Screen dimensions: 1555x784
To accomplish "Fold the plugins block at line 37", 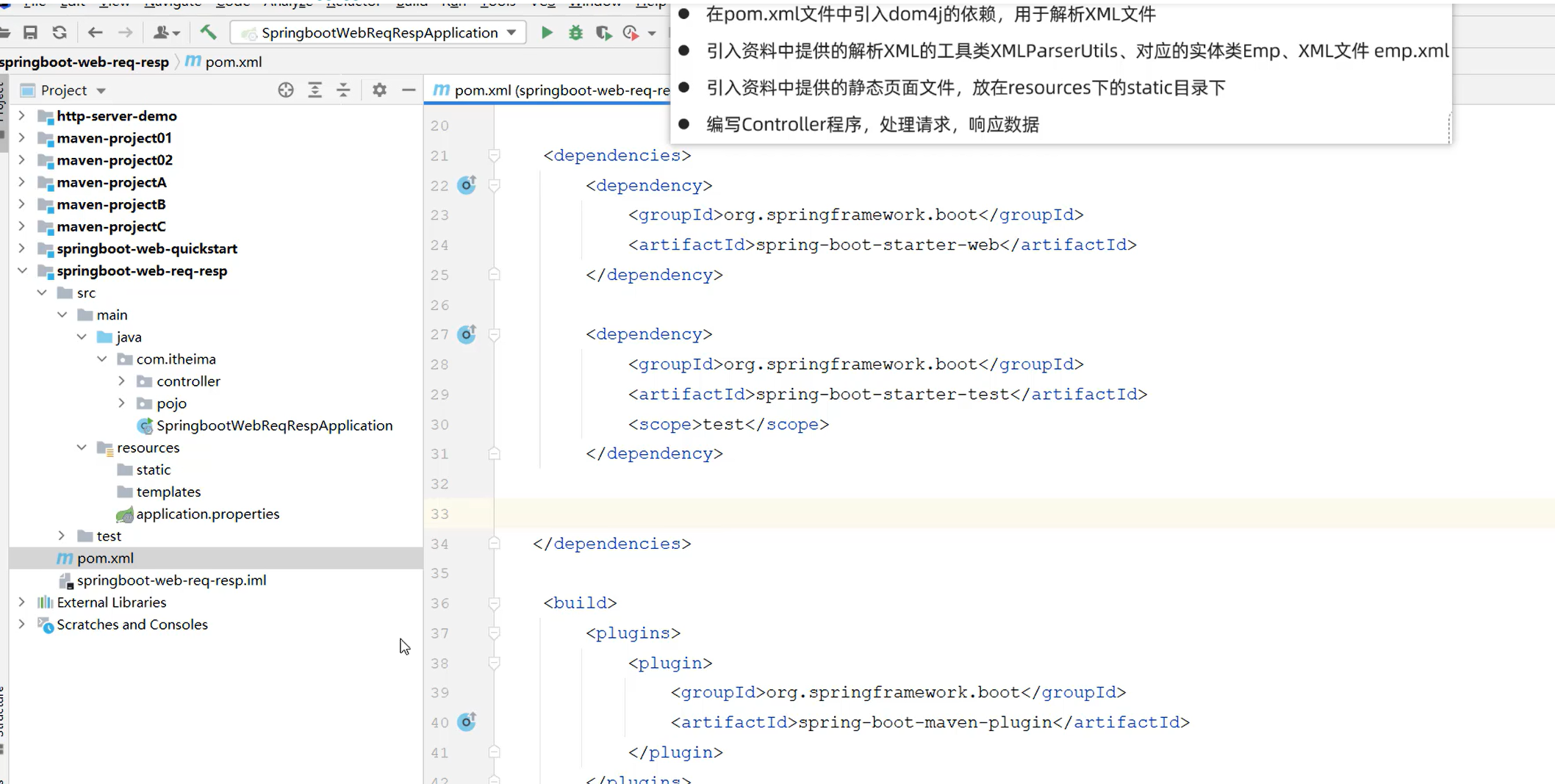I will tap(495, 633).
